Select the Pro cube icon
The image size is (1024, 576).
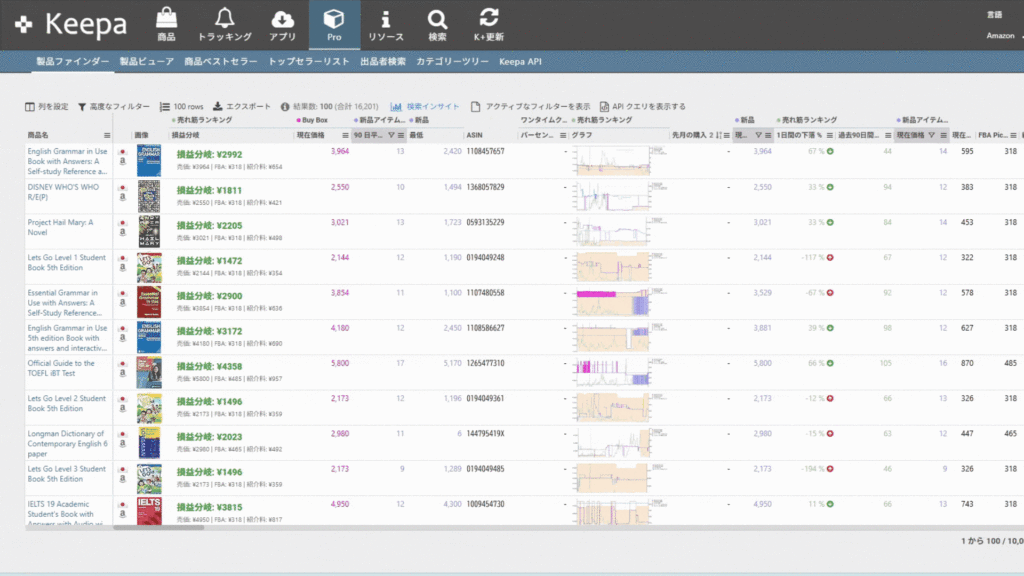pos(334,25)
